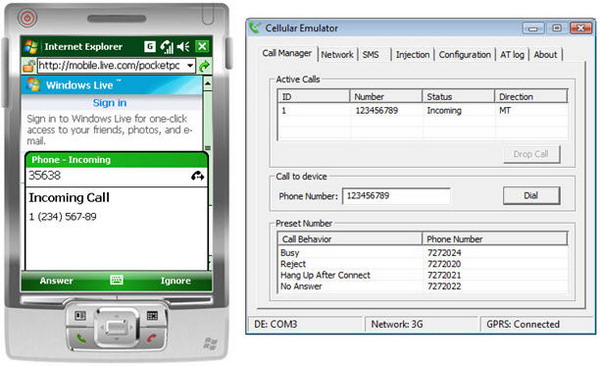The width and height of the screenshot is (600, 366).
Task: Click the incoming call arrow icon beside 35638
Action: (197, 176)
